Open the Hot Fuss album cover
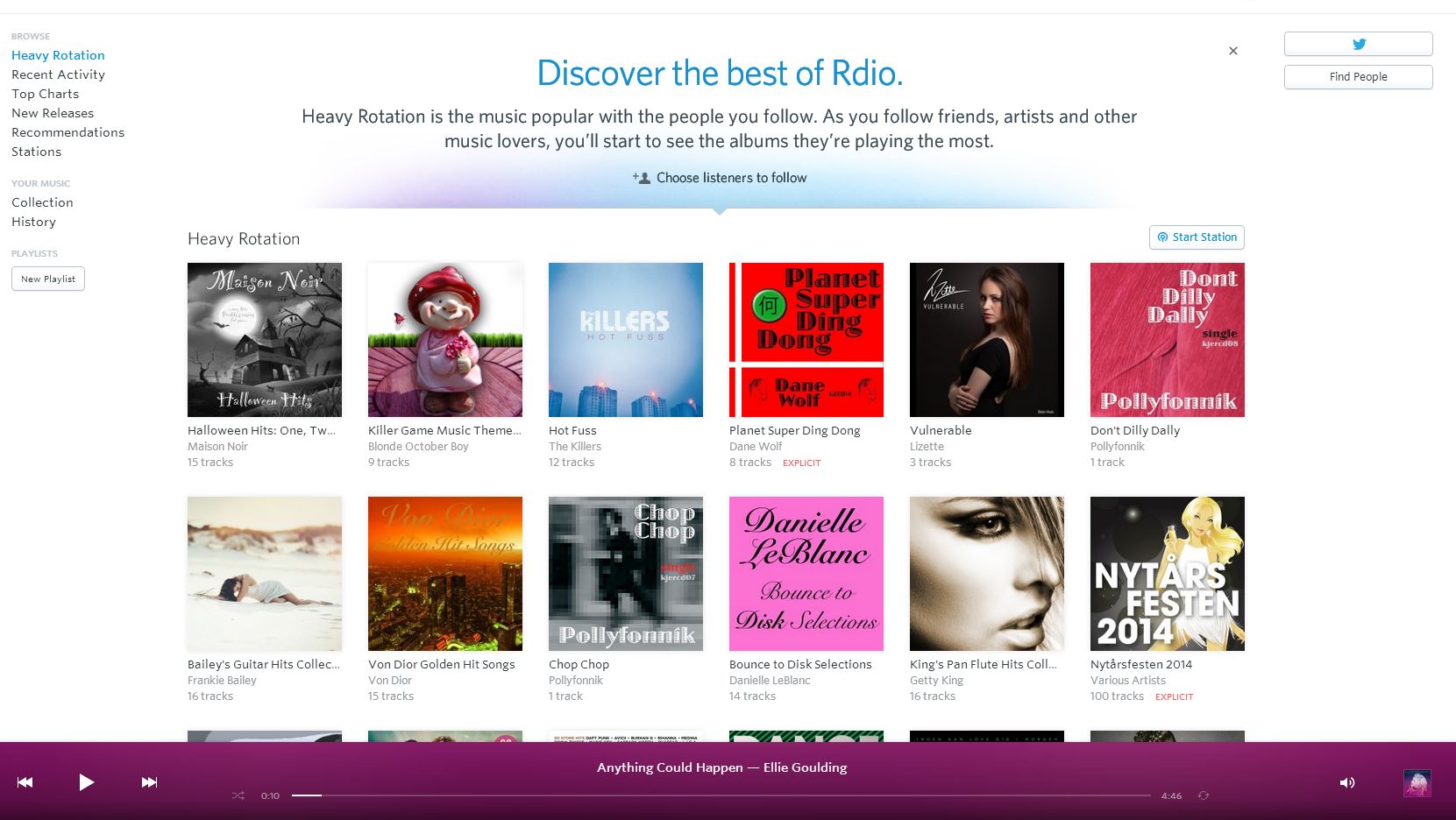Screen dimensions: 1456x820 click(626, 340)
